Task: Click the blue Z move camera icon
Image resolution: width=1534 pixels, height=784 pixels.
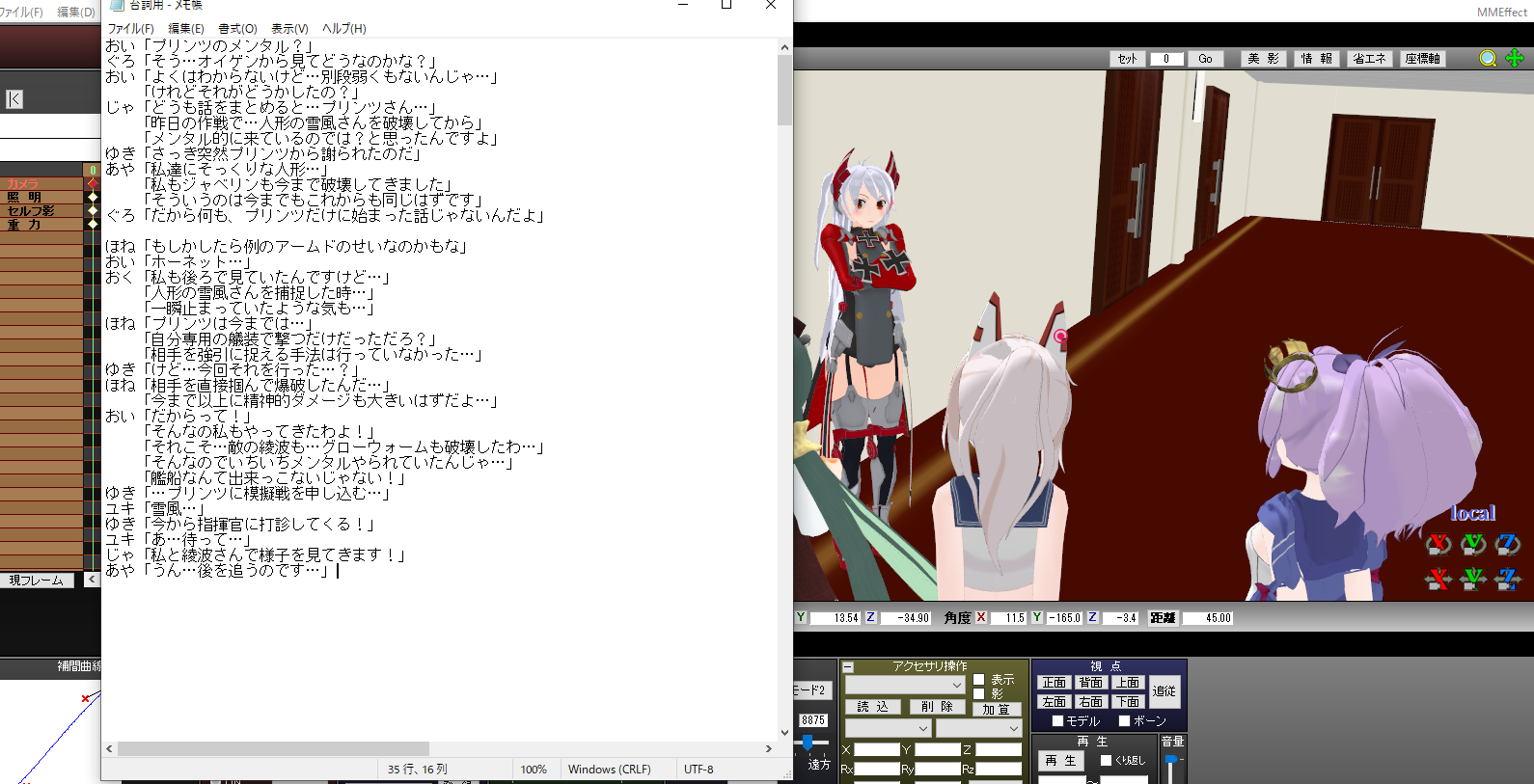Action: click(1507, 580)
